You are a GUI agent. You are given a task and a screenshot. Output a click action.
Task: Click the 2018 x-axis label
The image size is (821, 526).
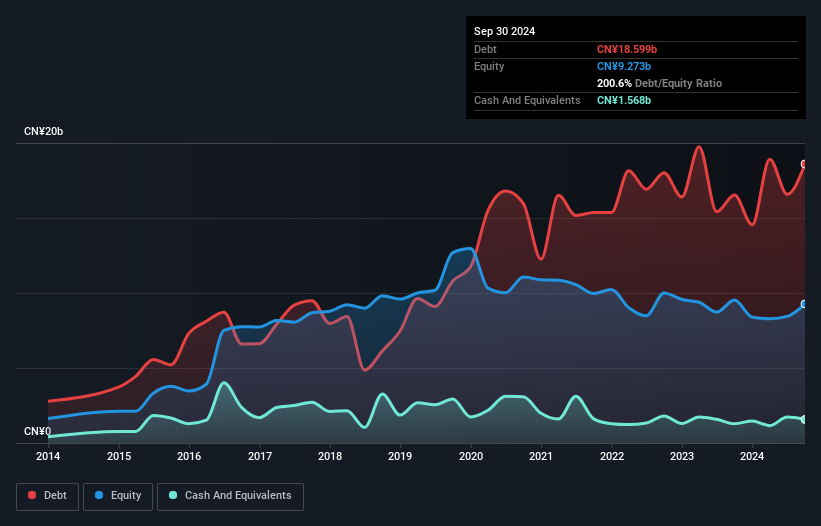coord(330,456)
